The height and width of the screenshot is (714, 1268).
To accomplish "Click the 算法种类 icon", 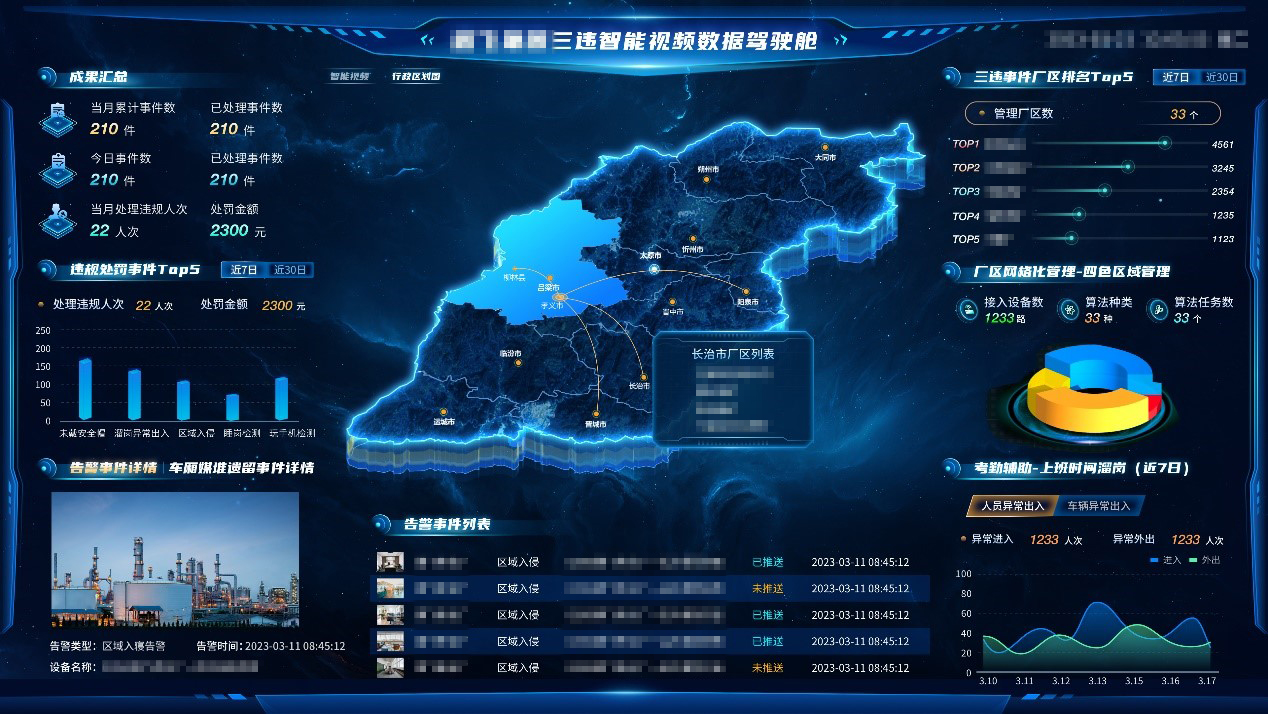I will pos(1069,310).
